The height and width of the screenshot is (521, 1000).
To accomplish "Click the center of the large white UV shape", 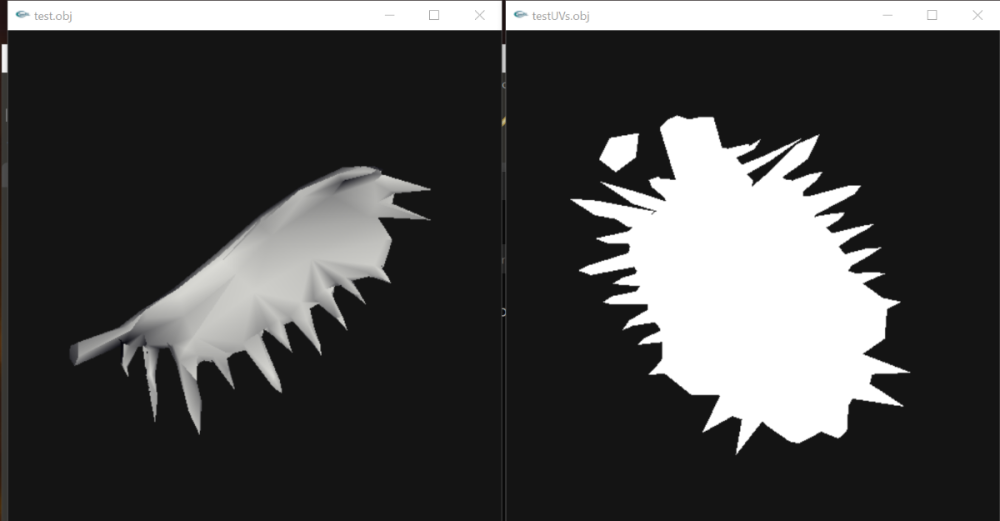I will tap(759, 287).
